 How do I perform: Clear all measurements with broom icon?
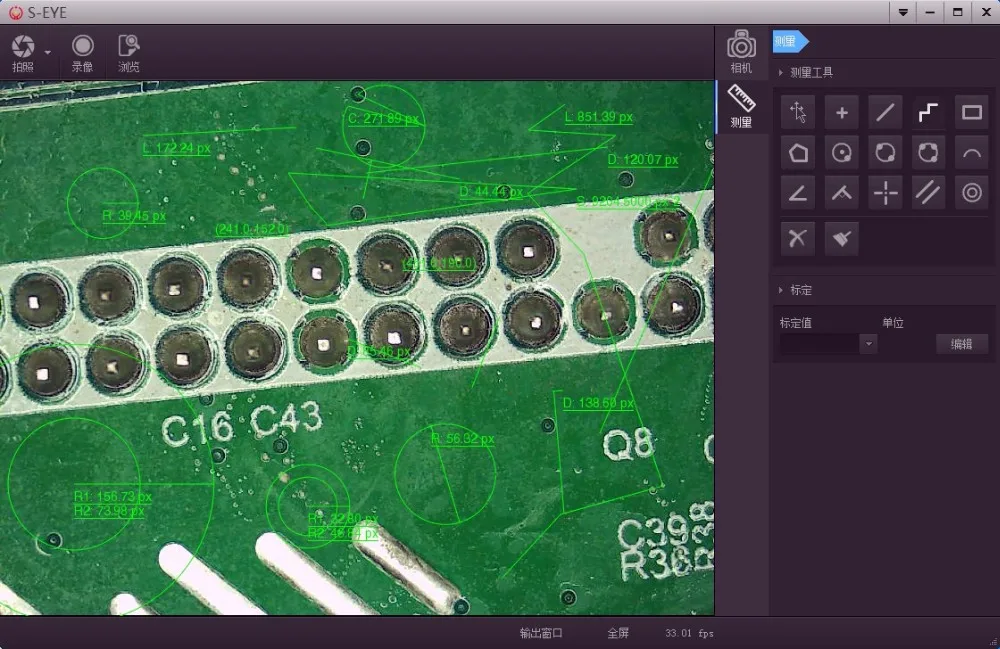tap(842, 239)
